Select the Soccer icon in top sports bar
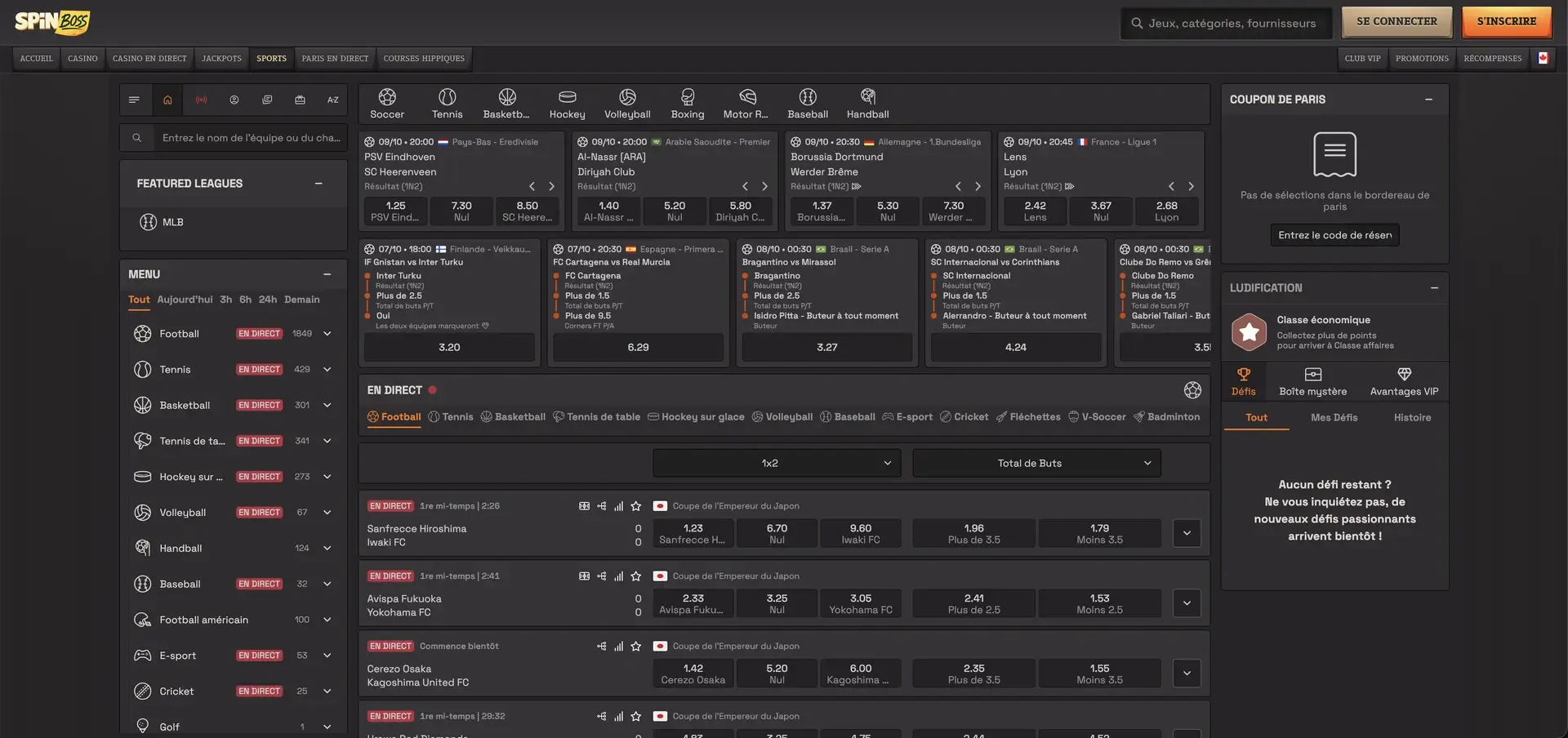1568x738 pixels. click(387, 104)
